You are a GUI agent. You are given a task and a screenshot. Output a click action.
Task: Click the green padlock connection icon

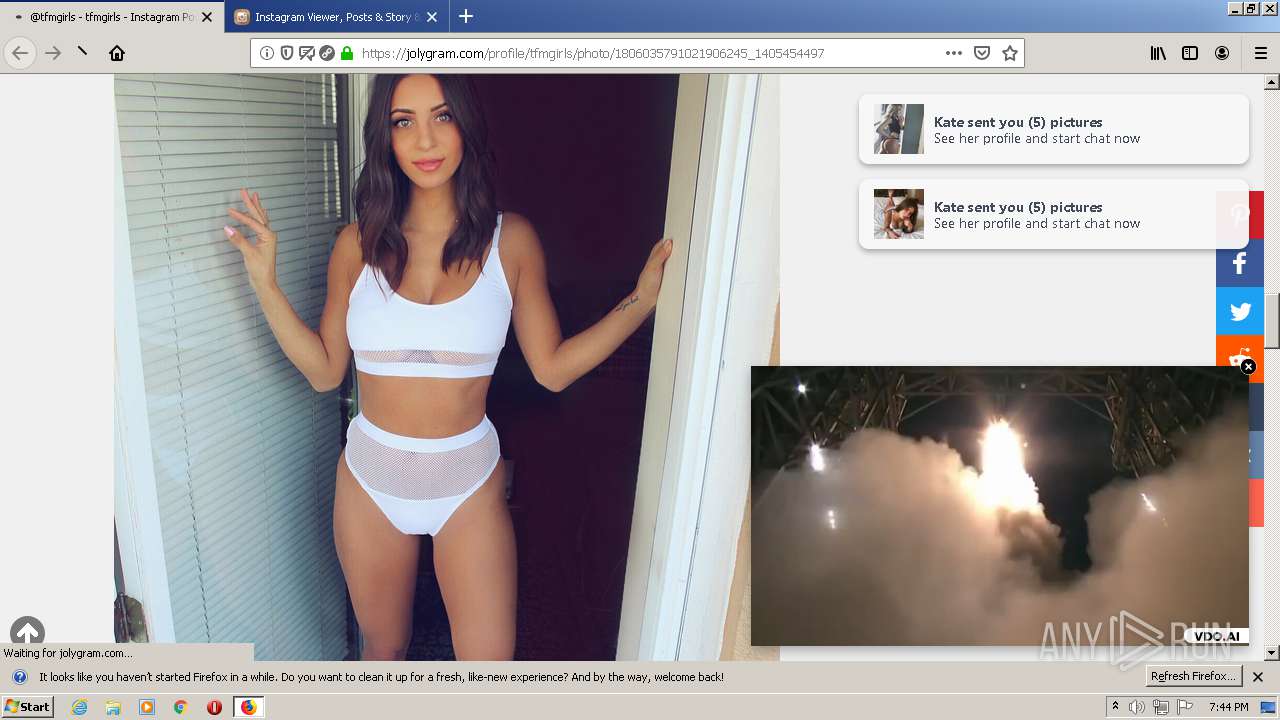pos(347,53)
